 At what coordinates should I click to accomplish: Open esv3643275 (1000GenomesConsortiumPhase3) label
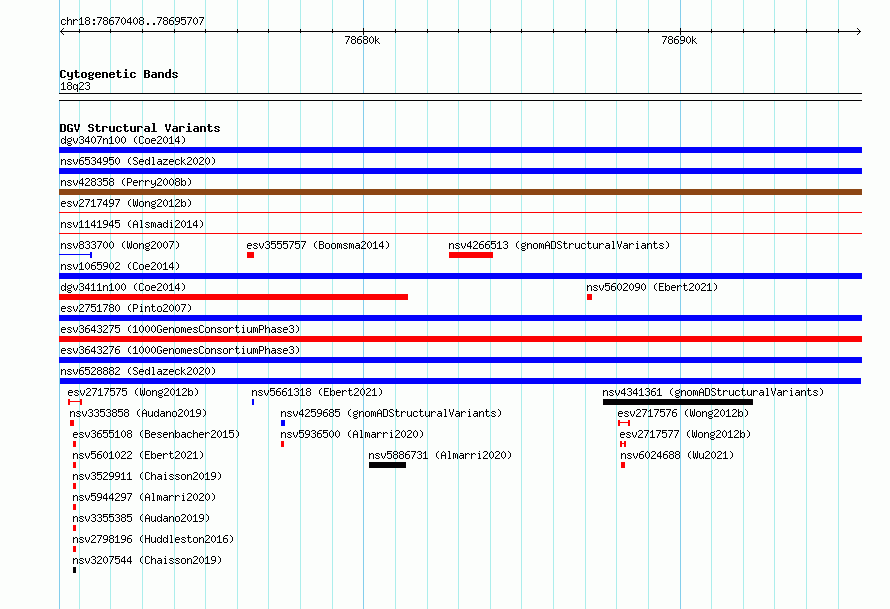tap(180, 329)
